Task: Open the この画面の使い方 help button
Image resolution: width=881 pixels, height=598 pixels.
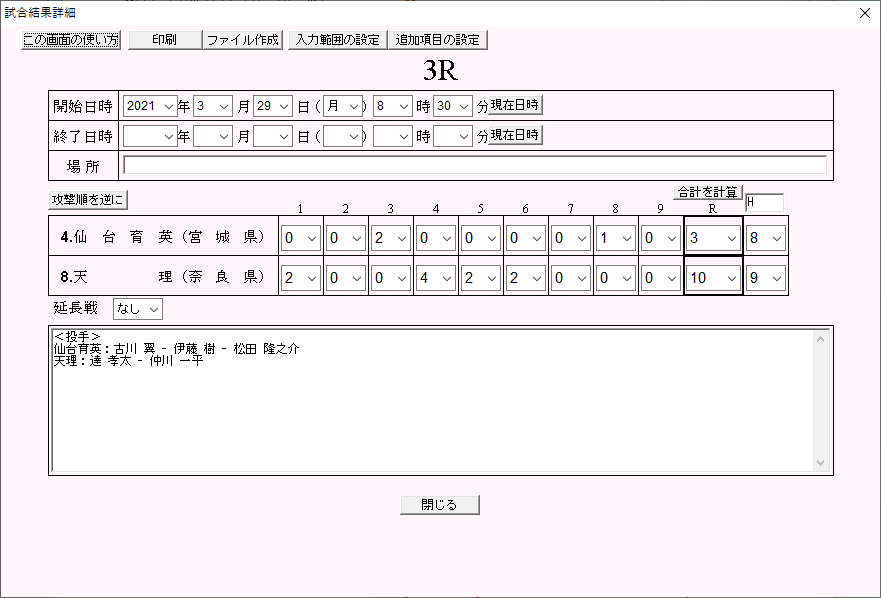Action: point(71,40)
